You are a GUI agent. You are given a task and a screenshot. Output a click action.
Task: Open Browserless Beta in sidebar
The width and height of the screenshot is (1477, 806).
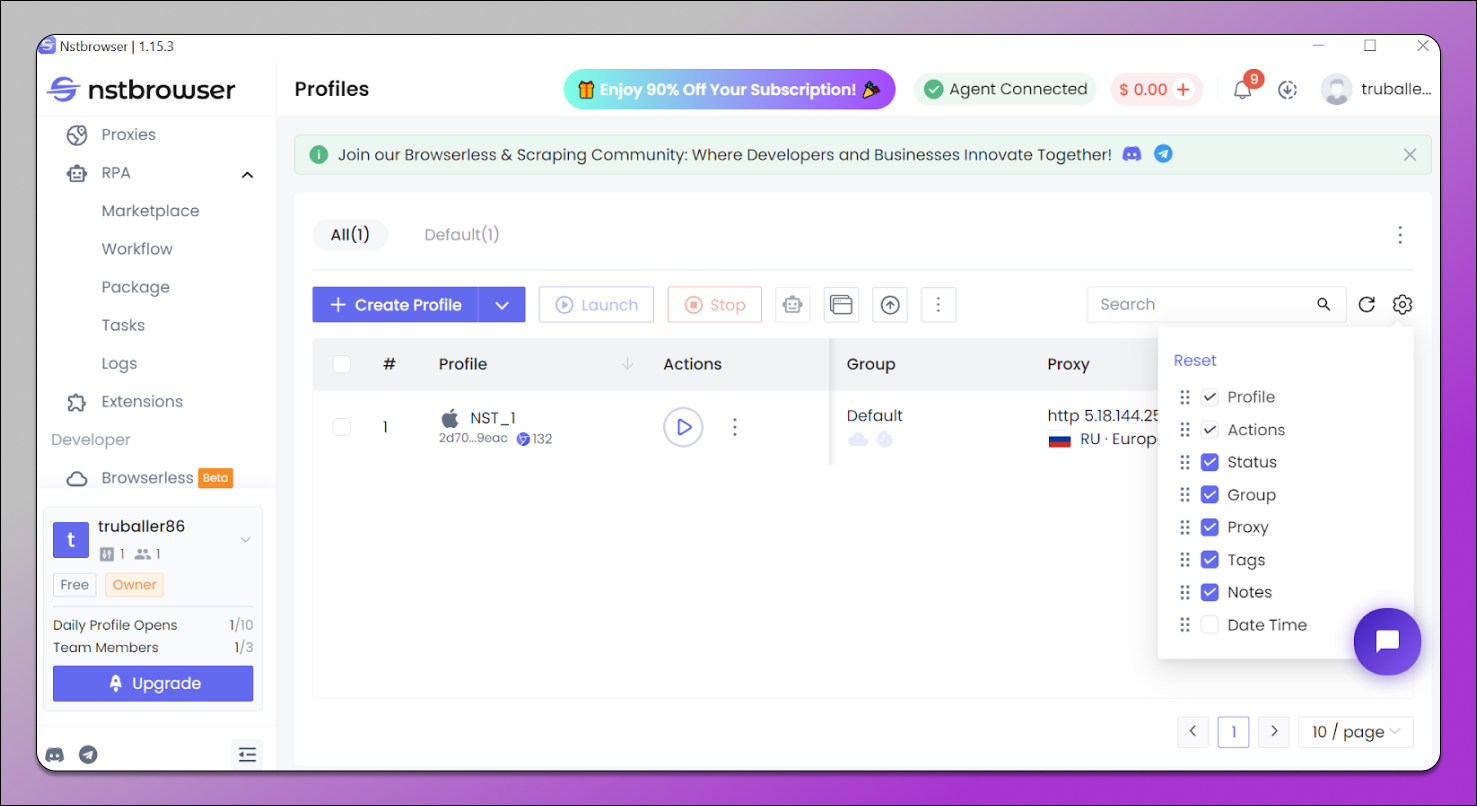(148, 478)
